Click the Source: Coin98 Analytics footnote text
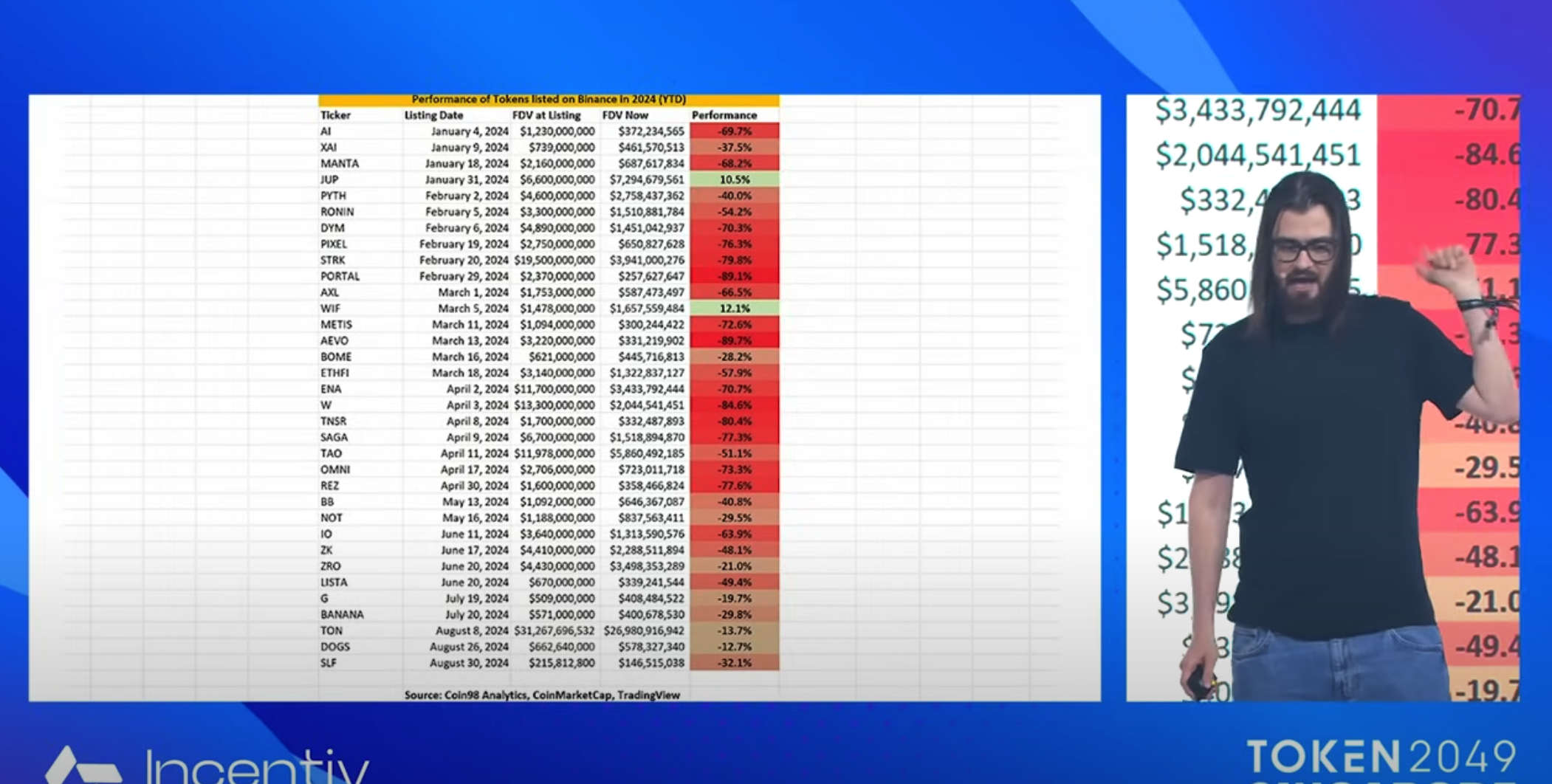 coord(542,695)
